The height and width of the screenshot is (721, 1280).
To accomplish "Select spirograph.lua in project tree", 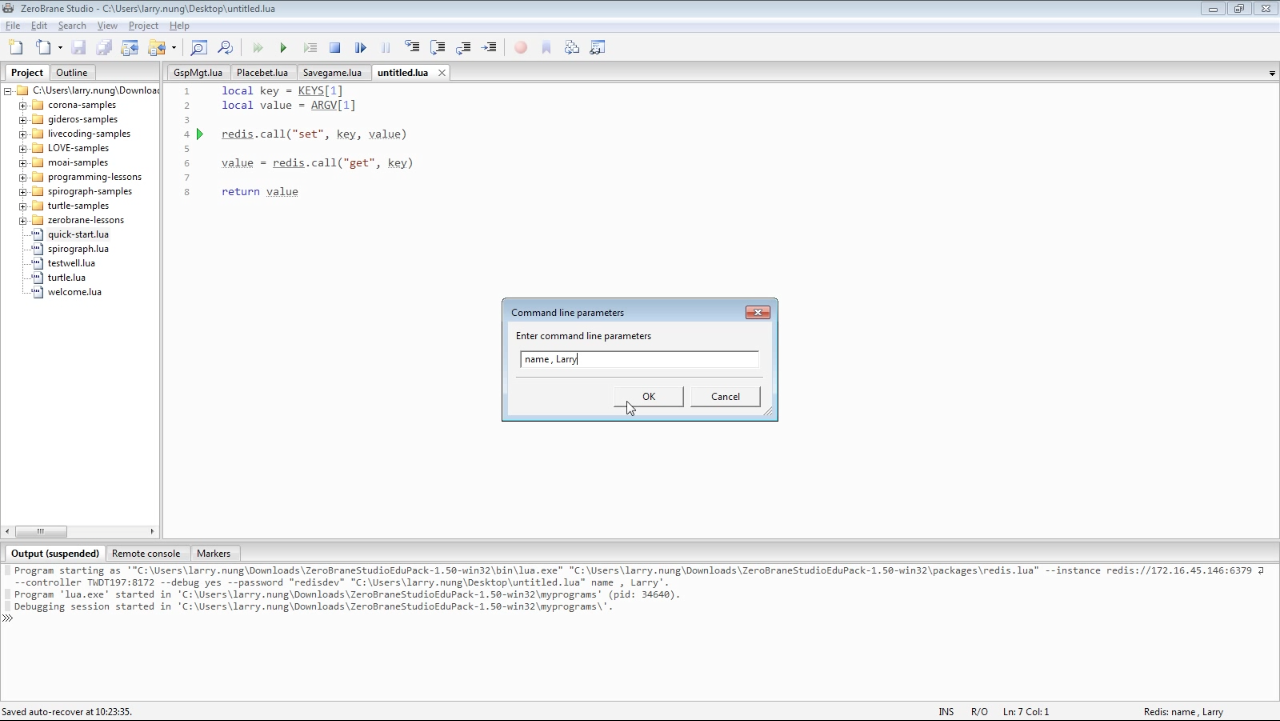I will tap(78, 249).
